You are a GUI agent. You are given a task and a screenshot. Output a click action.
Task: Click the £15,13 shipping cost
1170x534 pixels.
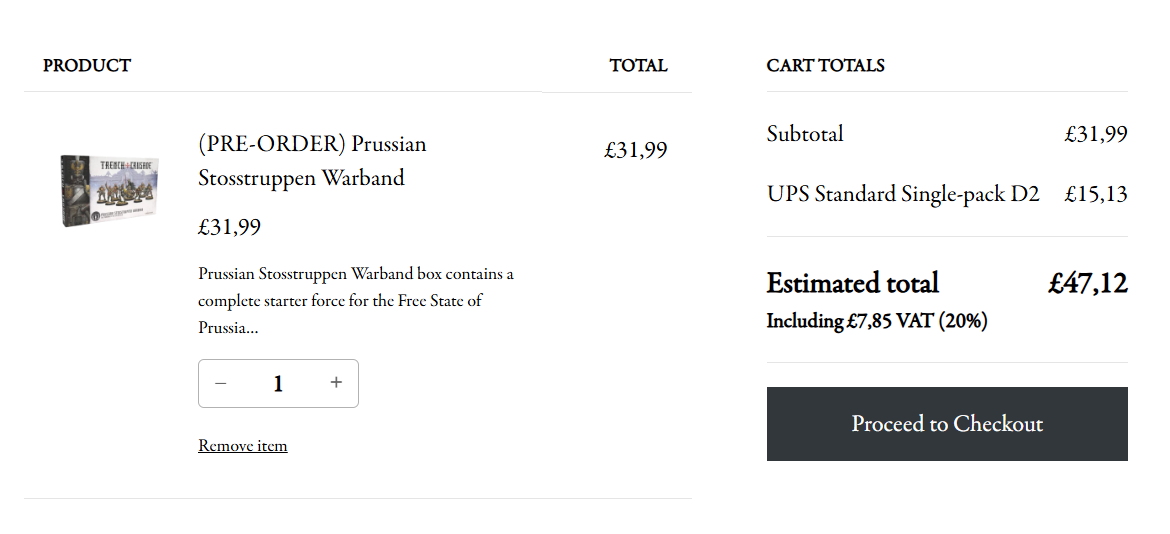1095,194
